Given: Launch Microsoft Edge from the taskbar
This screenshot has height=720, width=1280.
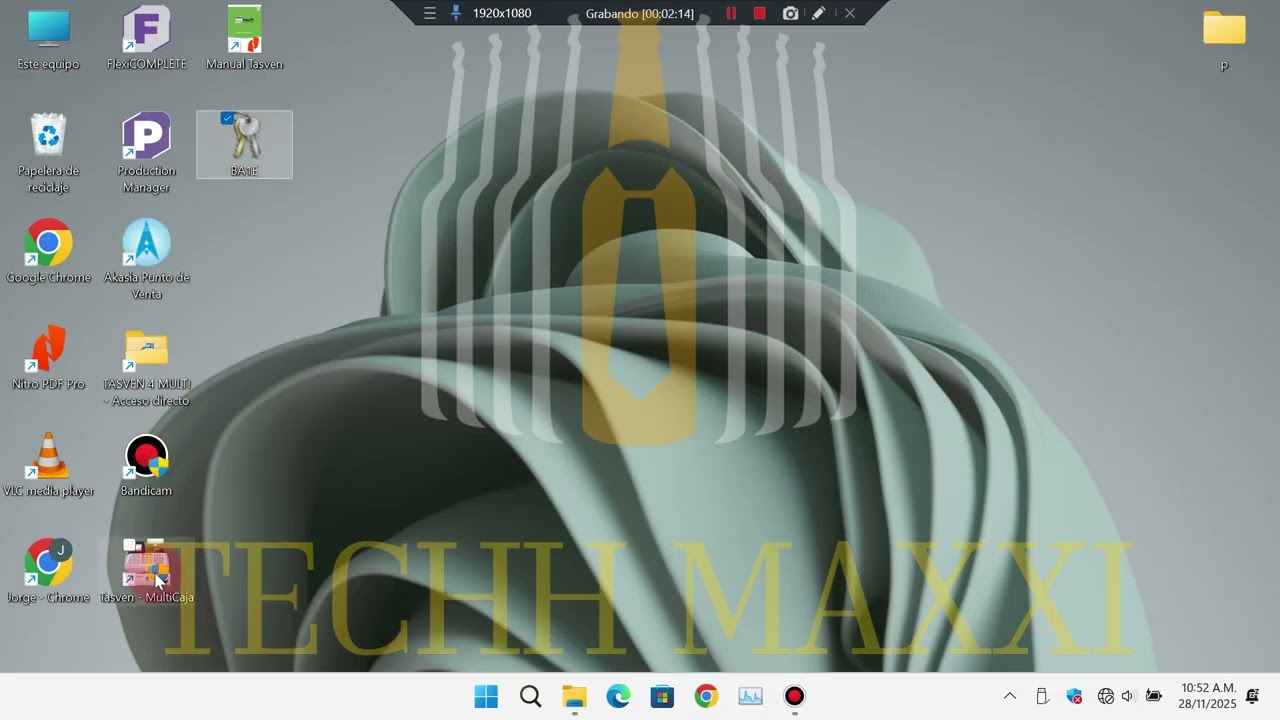Looking at the screenshot, I should pos(618,697).
